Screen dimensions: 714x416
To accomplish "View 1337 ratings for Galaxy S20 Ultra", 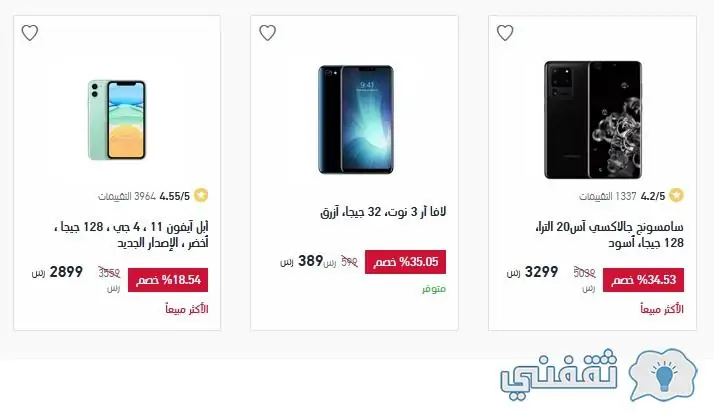I will click(607, 196).
